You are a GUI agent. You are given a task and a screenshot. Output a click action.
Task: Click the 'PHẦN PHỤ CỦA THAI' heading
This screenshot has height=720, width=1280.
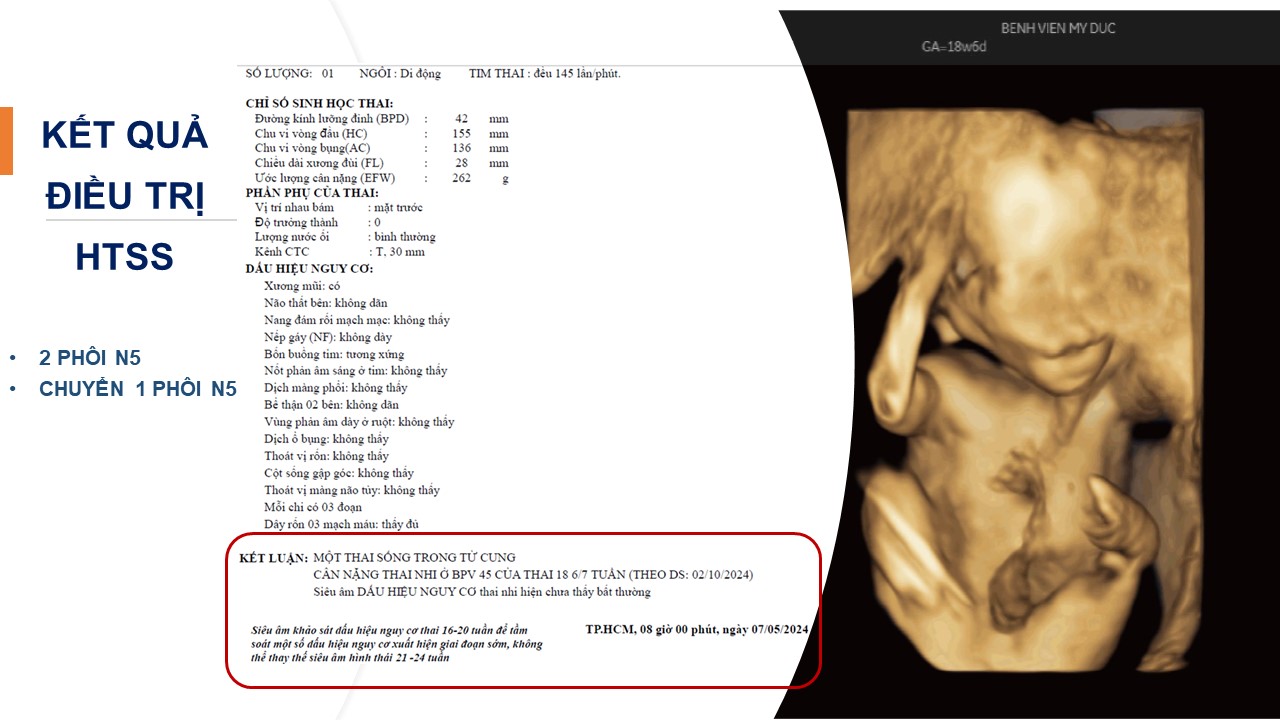[312, 192]
